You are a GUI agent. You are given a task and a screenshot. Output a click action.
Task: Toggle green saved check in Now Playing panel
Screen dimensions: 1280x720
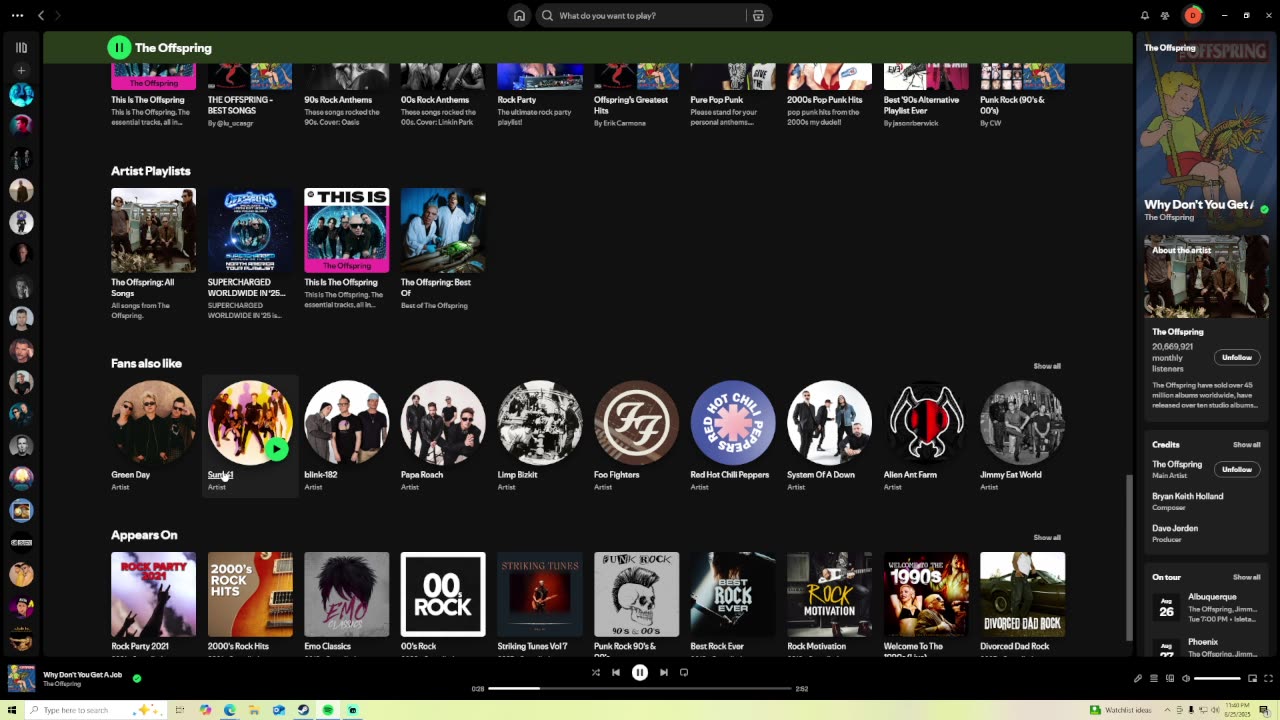[x=1264, y=210]
